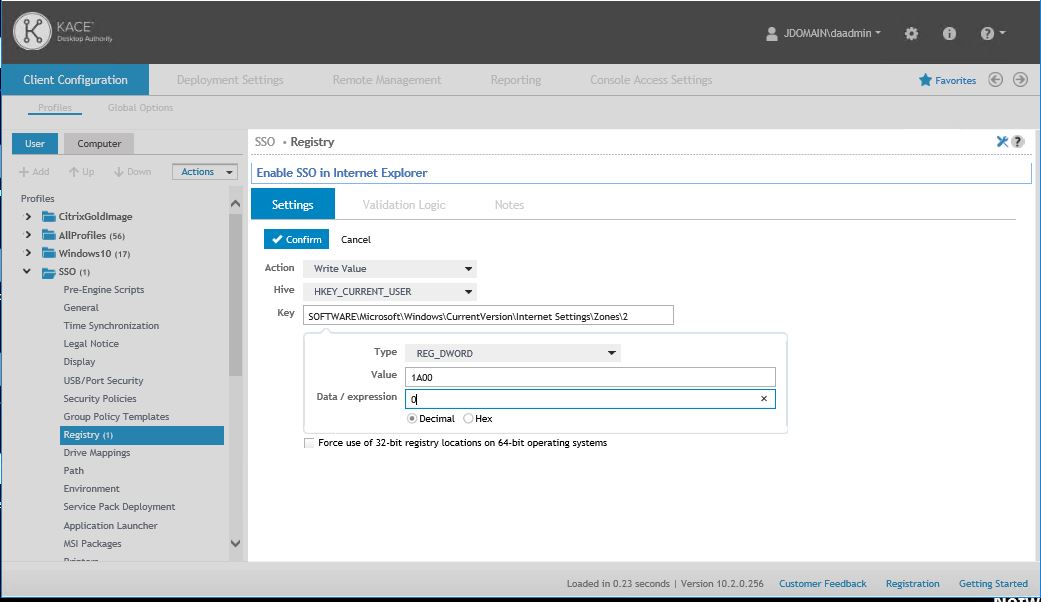1041x602 pixels.
Task: Click the profile tree scroll up arrow
Action: [x=235, y=203]
